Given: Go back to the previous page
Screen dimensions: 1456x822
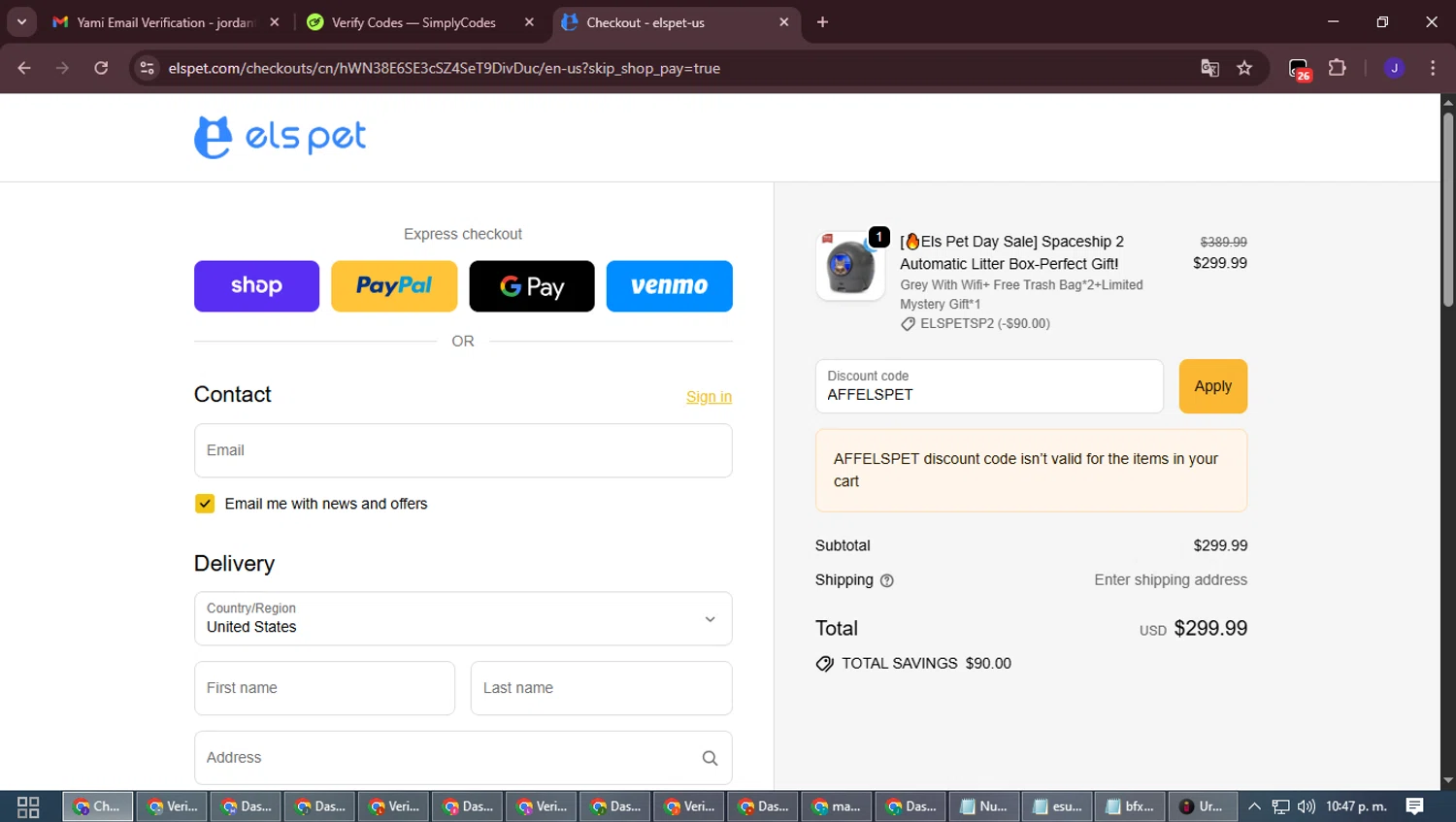Looking at the screenshot, I should tap(24, 68).
